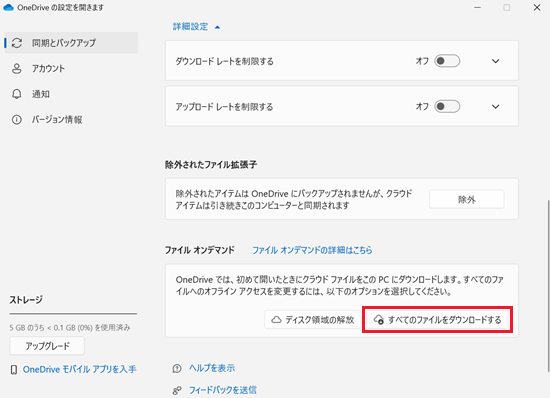Open ファイル オンデマンドの詳細はこちら link
Image resolution: width=550 pixels, height=398 pixels.
[312, 250]
